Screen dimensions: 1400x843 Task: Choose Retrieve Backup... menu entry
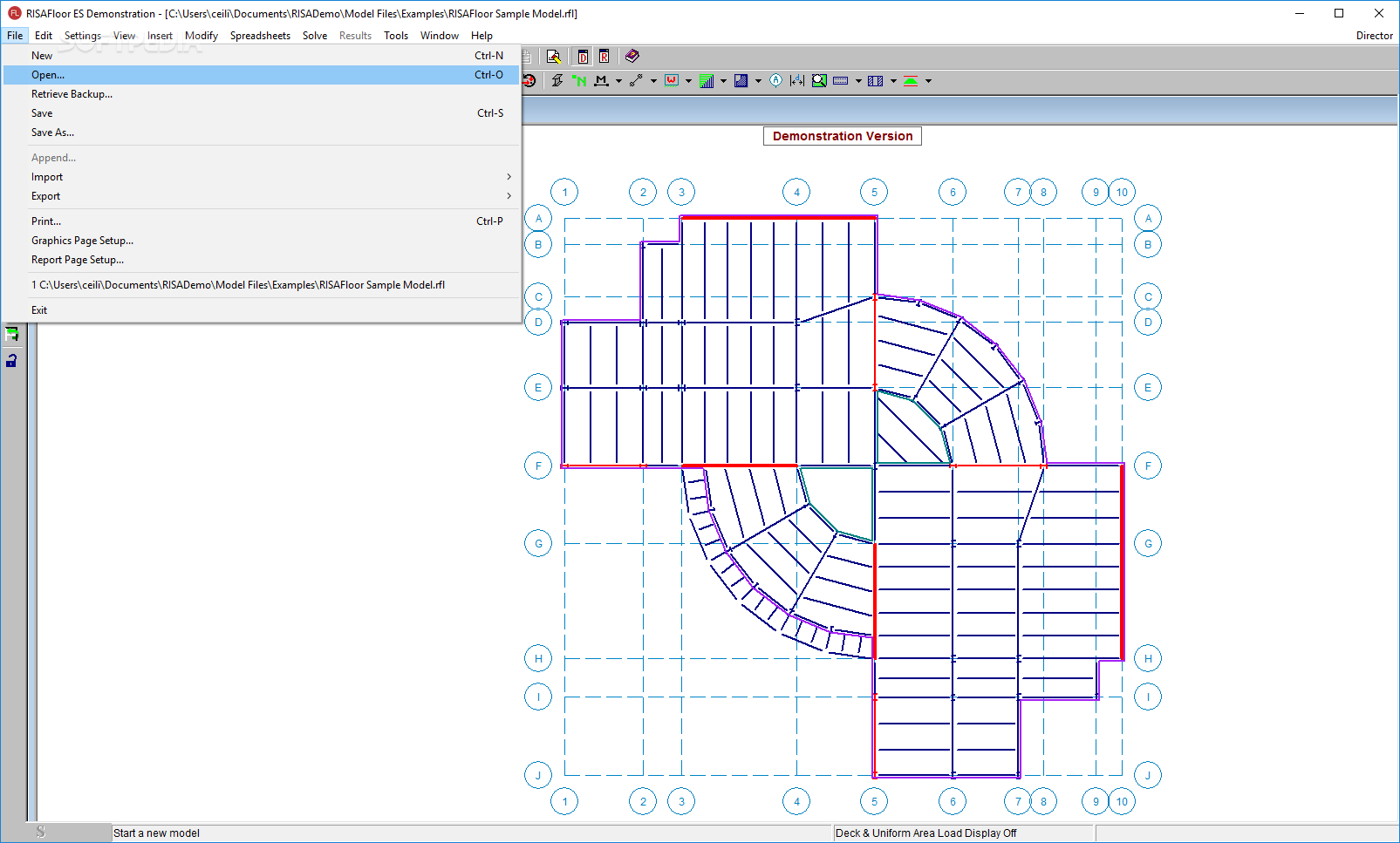click(x=262, y=94)
